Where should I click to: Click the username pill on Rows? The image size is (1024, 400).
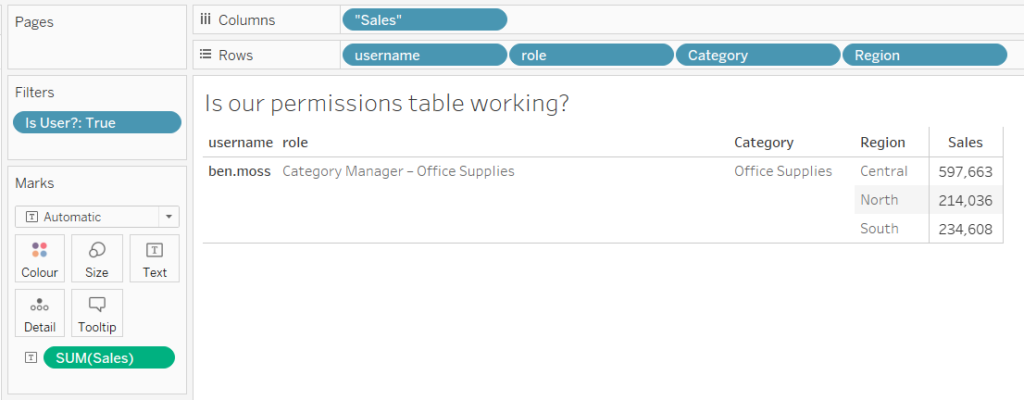[x=424, y=55]
